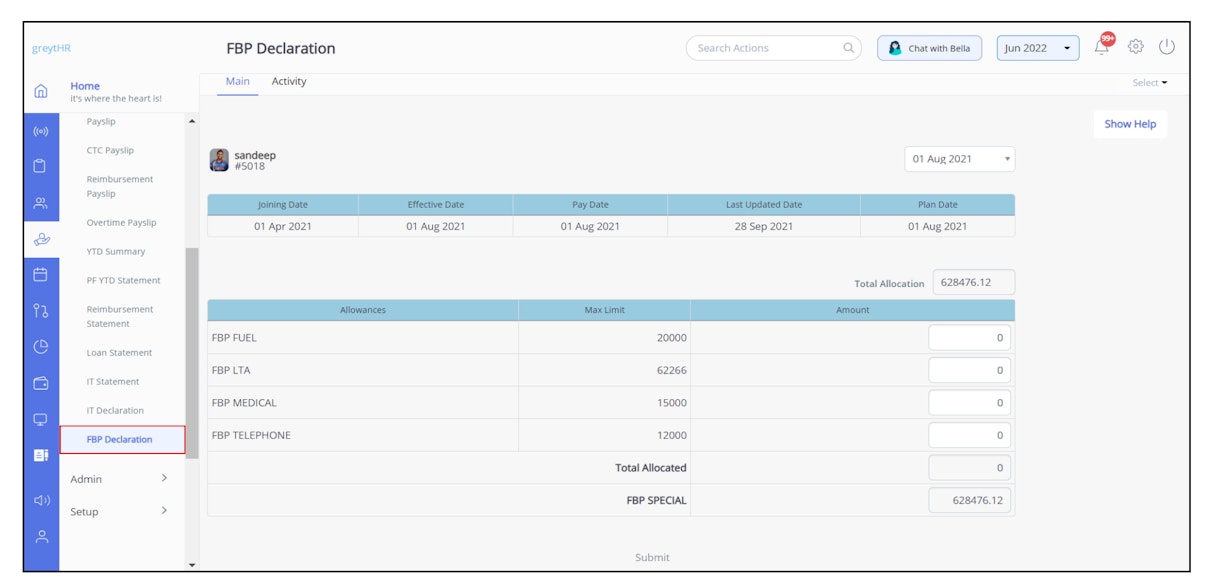The image size is (1214, 586).
Task: Click the Home icon in left sidebar
Action: [41, 91]
